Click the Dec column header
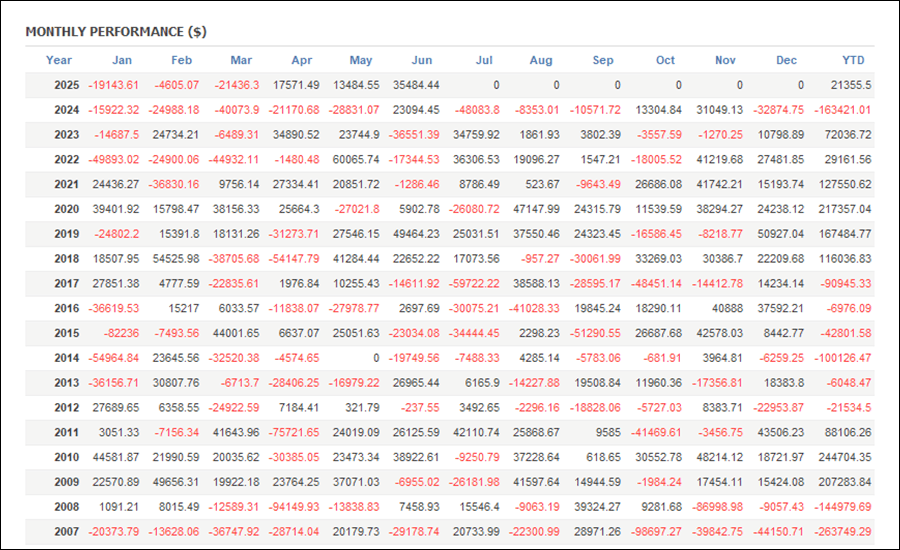 [x=786, y=60]
